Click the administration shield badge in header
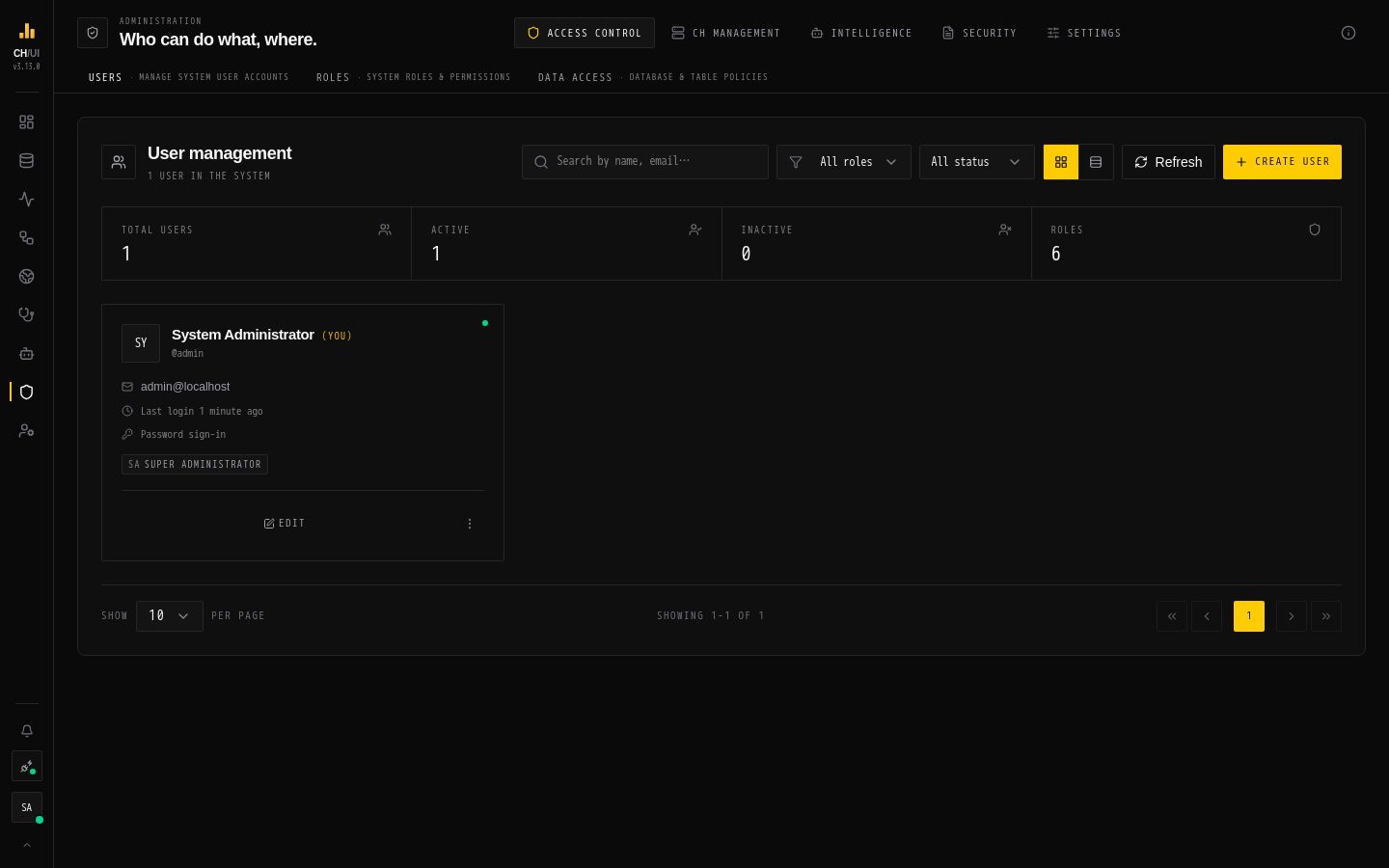Image resolution: width=1389 pixels, height=868 pixels. click(x=93, y=33)
